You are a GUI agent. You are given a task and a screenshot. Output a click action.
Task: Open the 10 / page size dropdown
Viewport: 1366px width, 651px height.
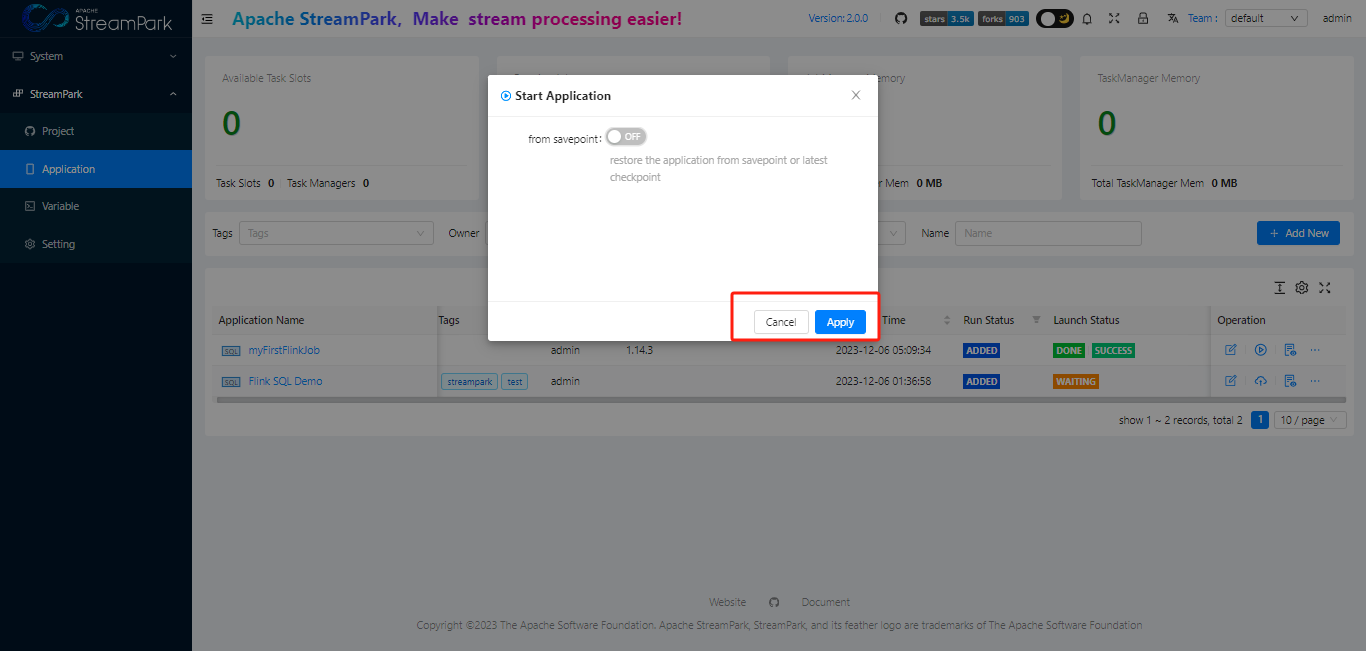tap(1310, 420)
